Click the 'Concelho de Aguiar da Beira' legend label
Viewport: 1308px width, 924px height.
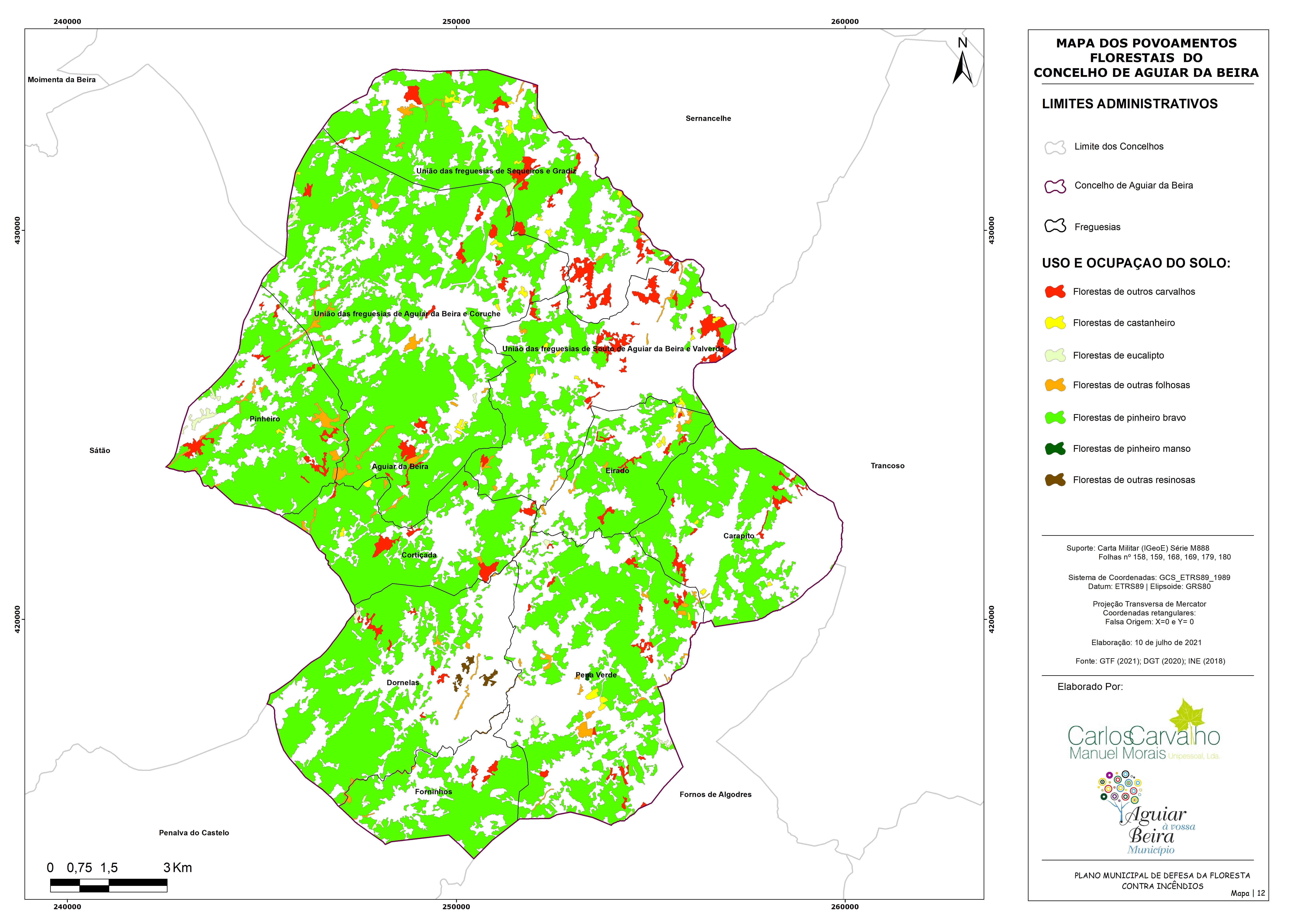[1134, 186]
